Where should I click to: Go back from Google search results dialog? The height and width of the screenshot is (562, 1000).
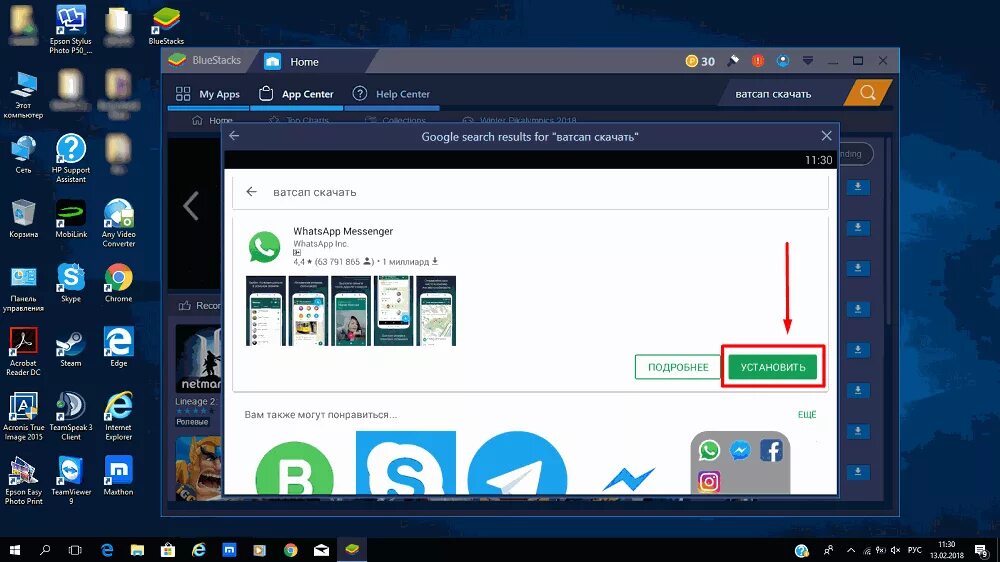(x=234, y=136)
